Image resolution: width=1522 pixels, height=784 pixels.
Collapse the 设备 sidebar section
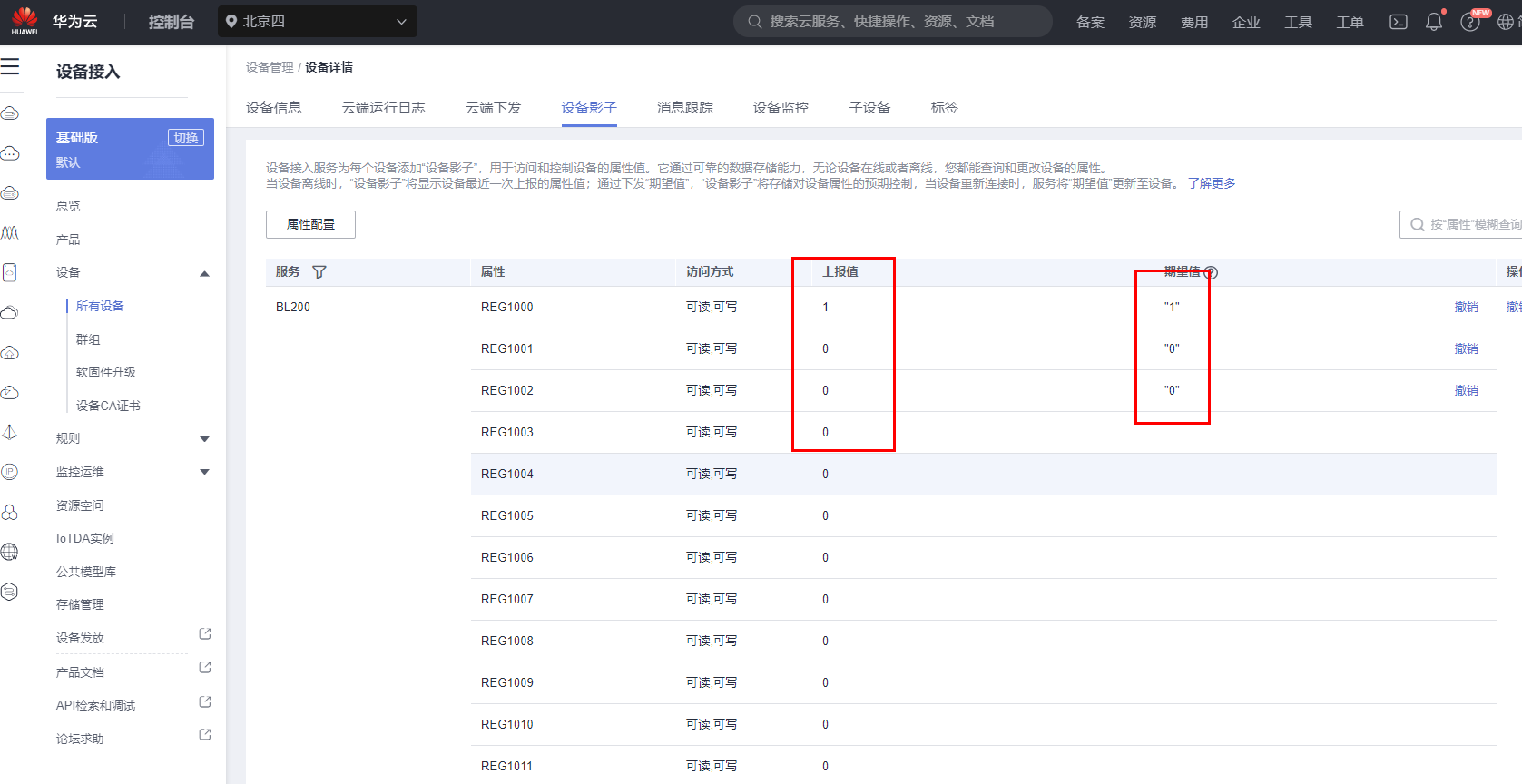(205, 273)
